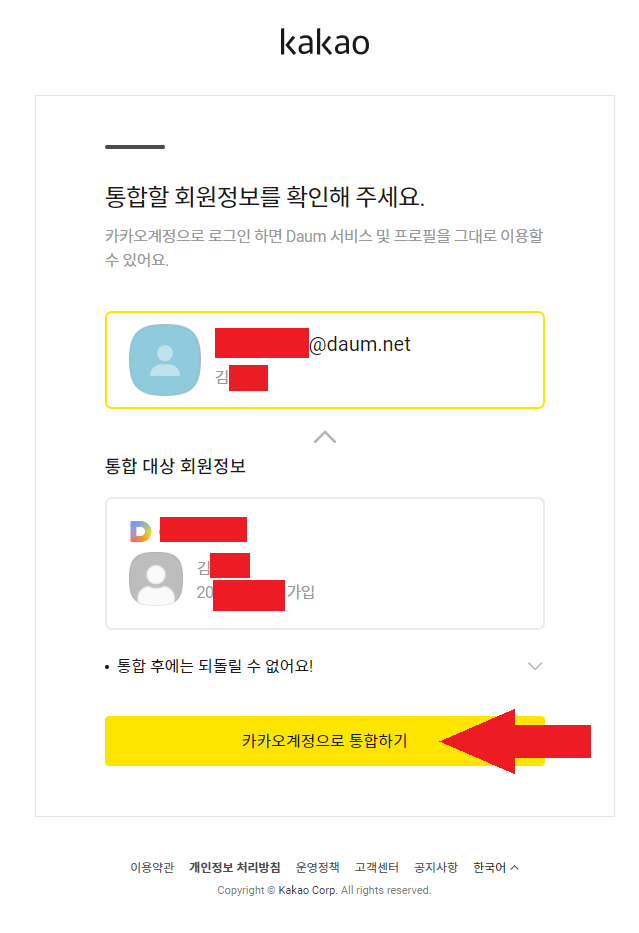The image size is (639, 933).
Task: Click the 통합 후에는 되돌릴 수 없어요 text
Action: click(215, 666)
